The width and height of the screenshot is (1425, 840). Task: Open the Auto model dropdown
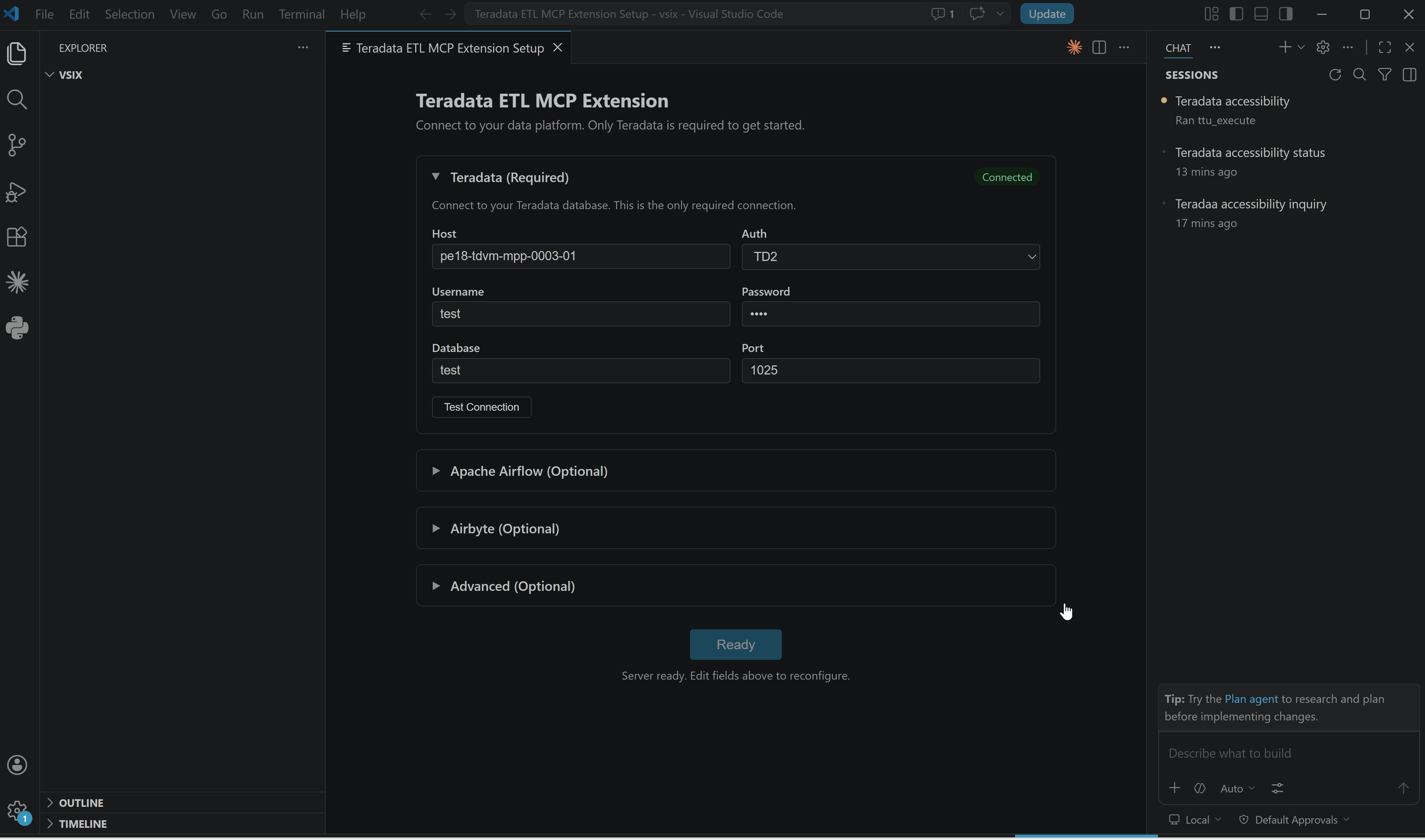[1238, 789]
